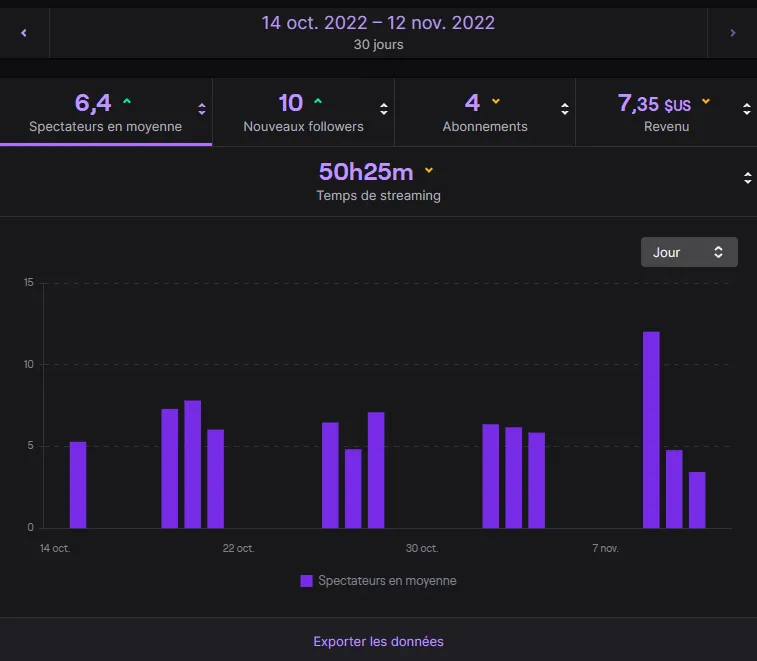Open metric switcher beside Revenu
Image resolution: width=757 pixels, height=661 pixels.
point(746,109)
